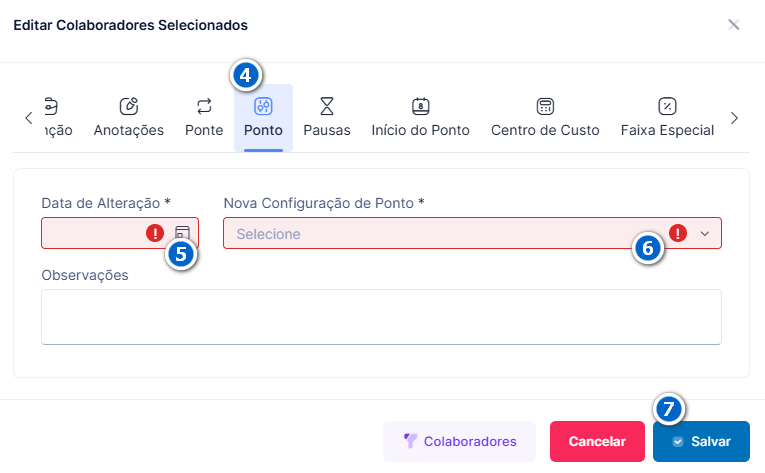The height and width of the screenshot is (473, 765).
Task: Click the Data de Alteração error icon
Action: (155, 233)
